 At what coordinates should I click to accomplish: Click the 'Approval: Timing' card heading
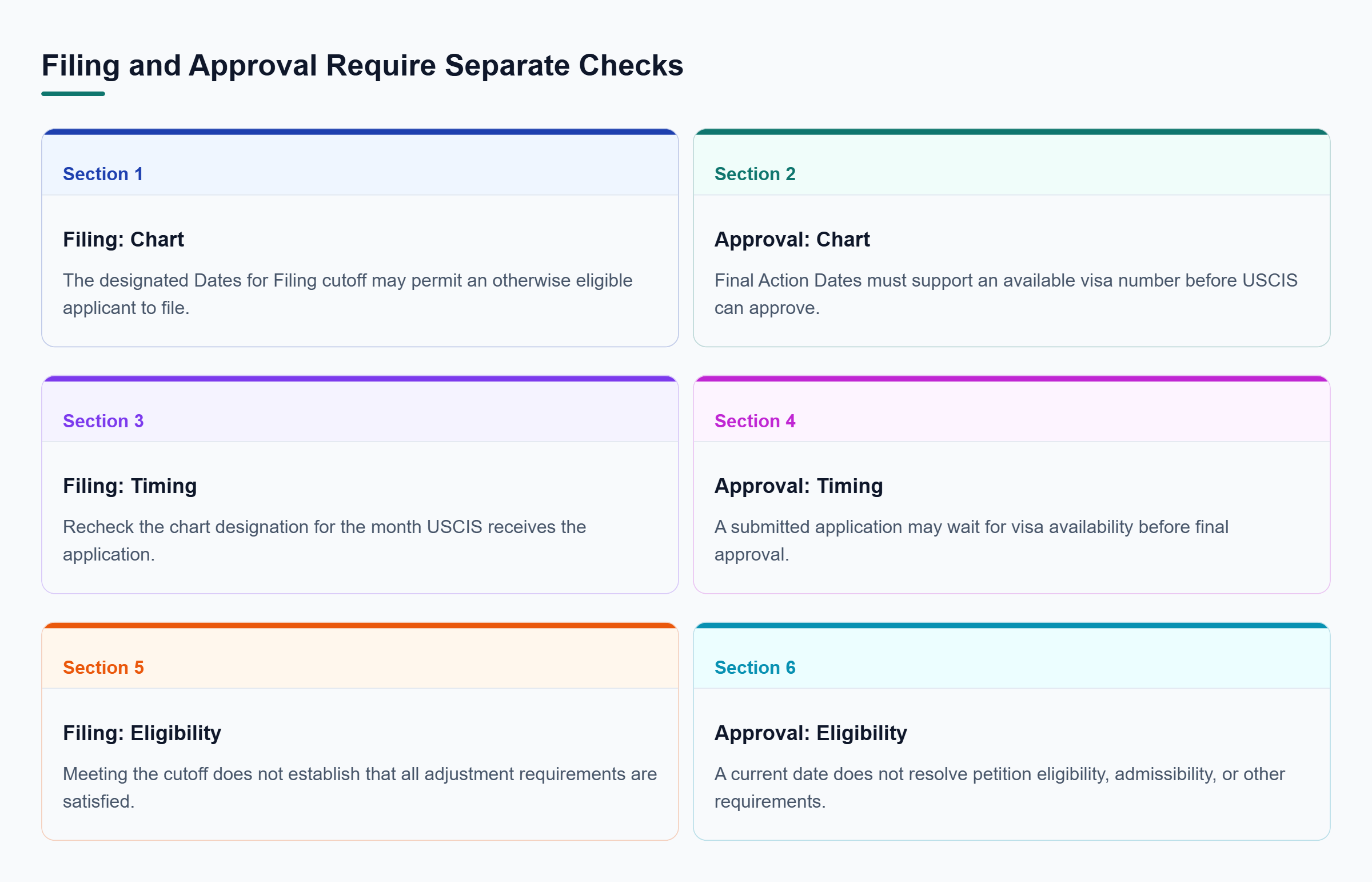pos(799,486)
